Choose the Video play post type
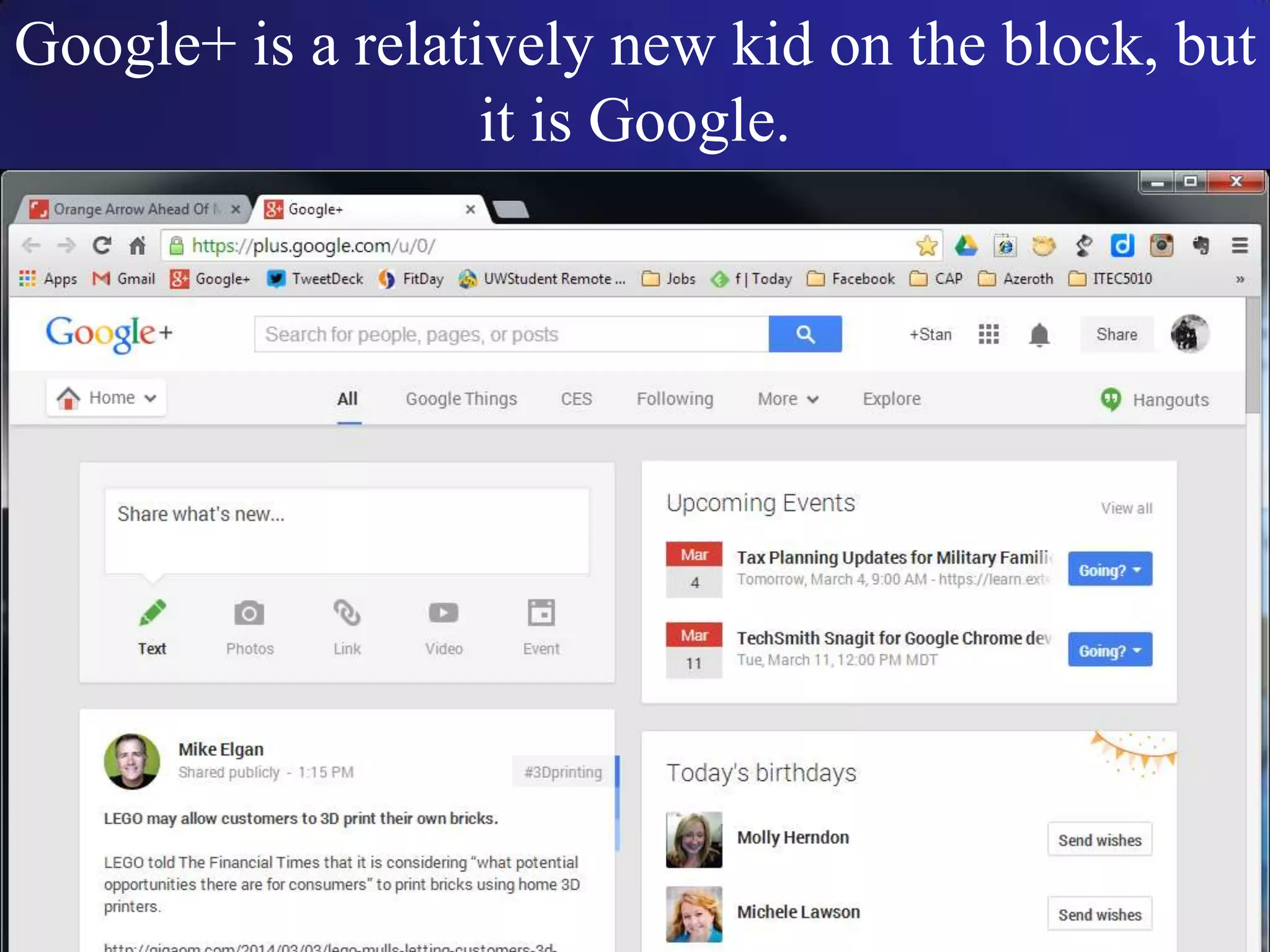 [x=444, y=627]
